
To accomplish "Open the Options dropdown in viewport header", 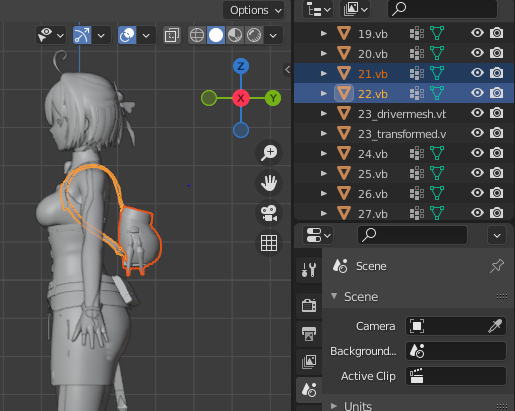I will 254,10.
